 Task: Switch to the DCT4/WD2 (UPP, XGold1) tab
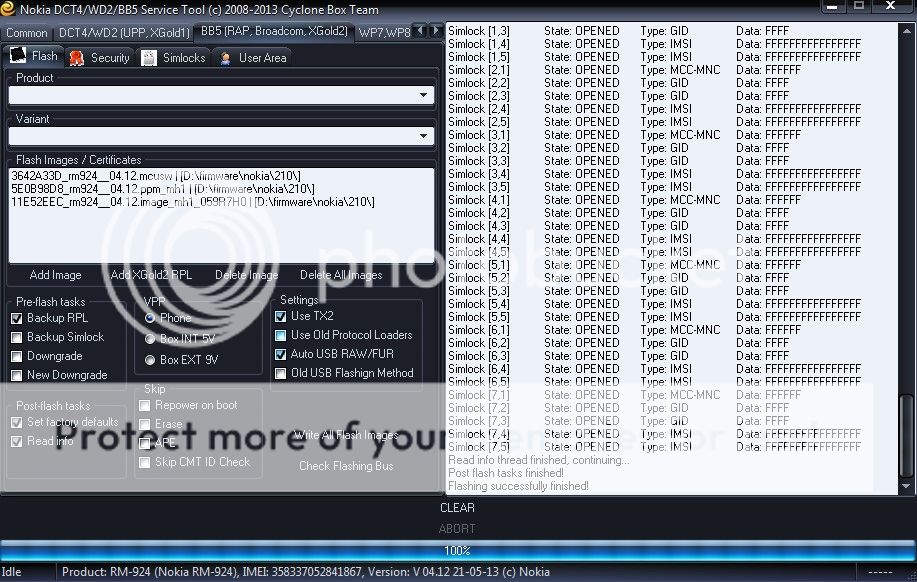tap(124, 33)
